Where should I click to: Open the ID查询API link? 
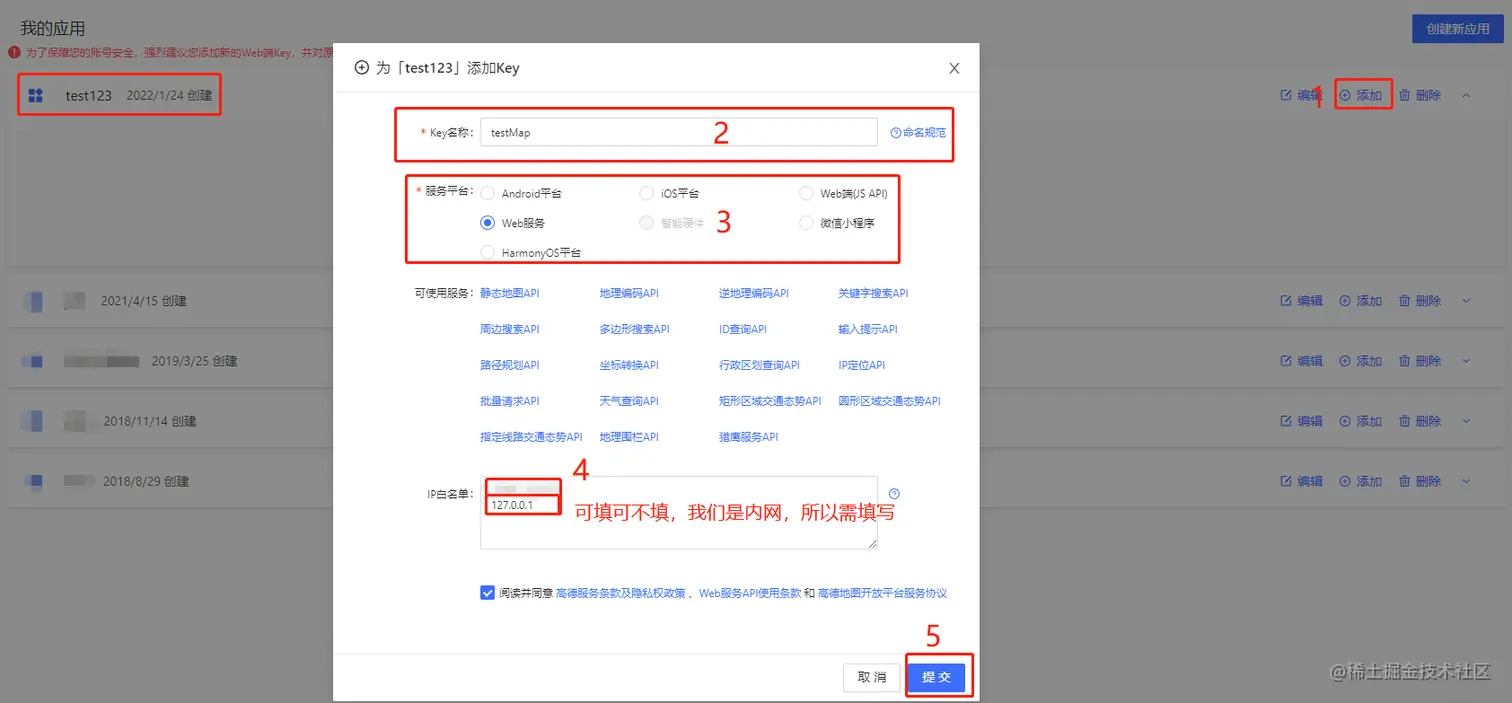click(743, 329)
